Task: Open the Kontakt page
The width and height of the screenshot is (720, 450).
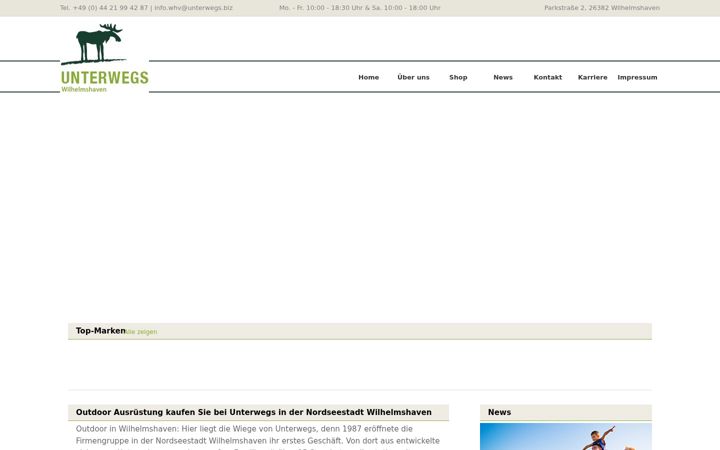Action: click(548, 77)
